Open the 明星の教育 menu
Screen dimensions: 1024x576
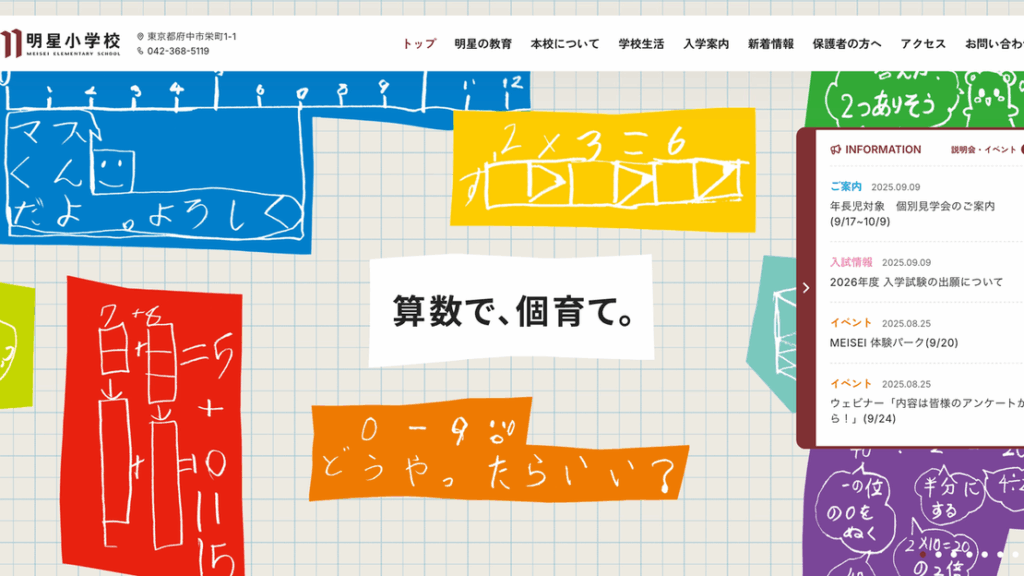(483, 44)
